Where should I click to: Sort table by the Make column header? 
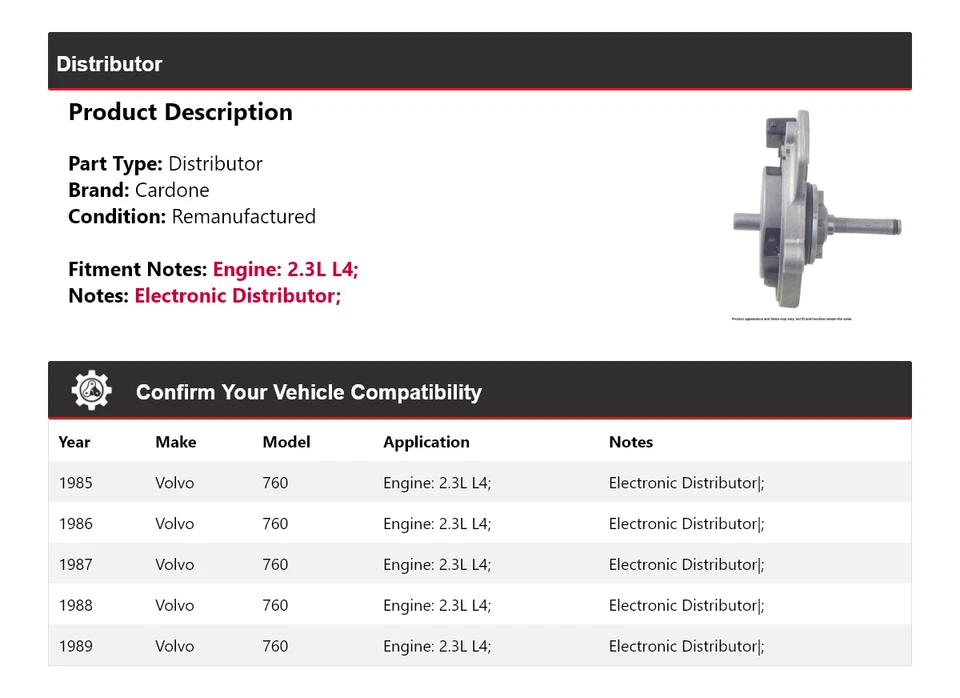(x=176, y=442)
